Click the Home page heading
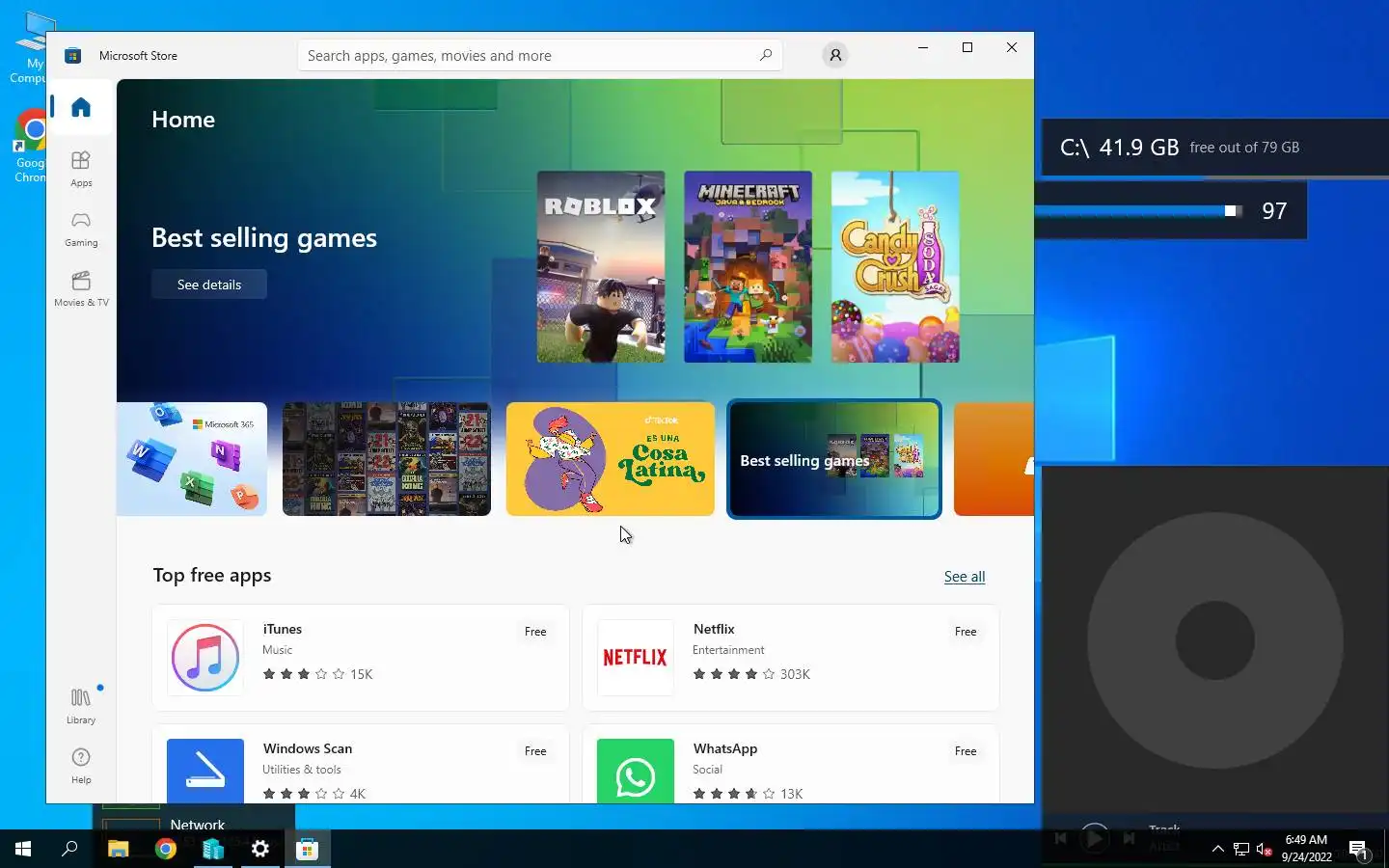 tap(183, 120)
